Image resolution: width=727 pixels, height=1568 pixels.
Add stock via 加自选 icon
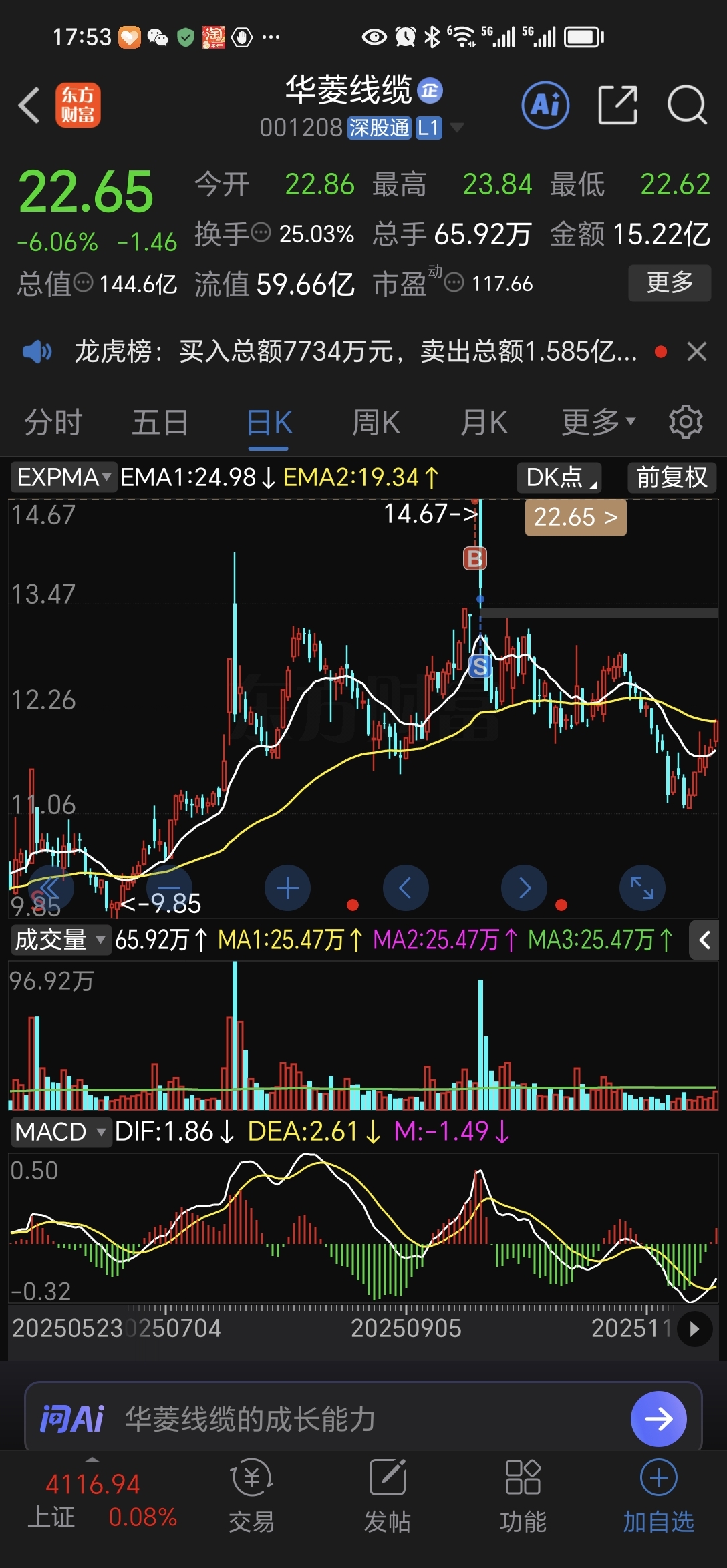coord(658,1496)
